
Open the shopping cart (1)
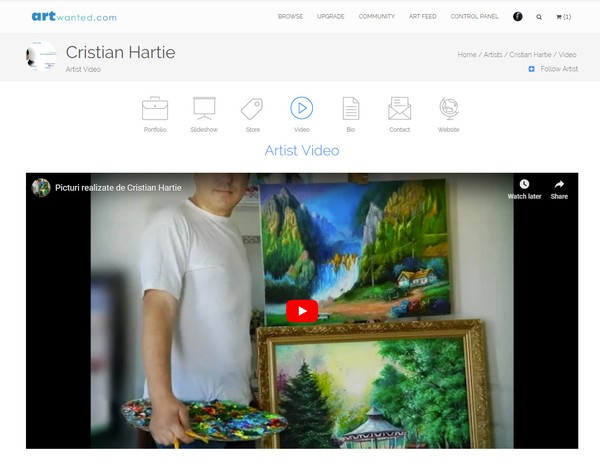pos(564,17)
